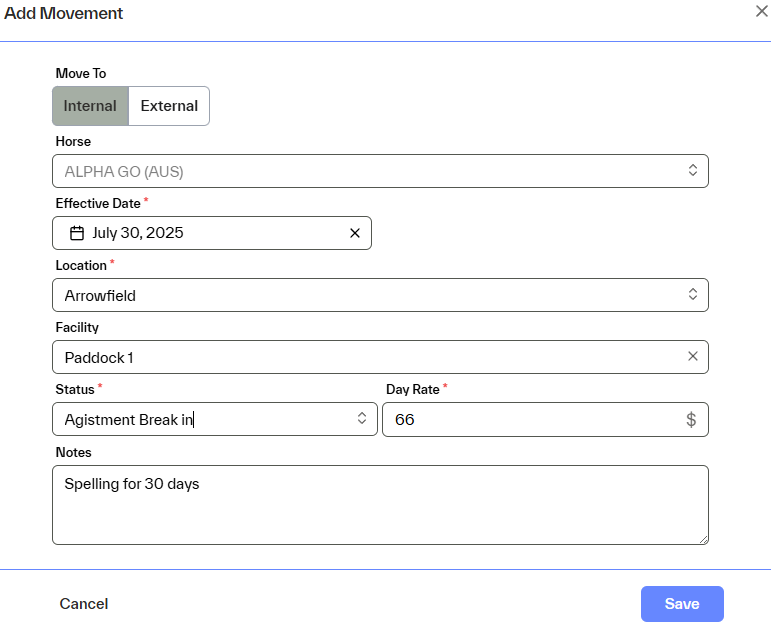Click the Status text Agistment Break in
The image size is (771, 628).
(x=129, y=420)
